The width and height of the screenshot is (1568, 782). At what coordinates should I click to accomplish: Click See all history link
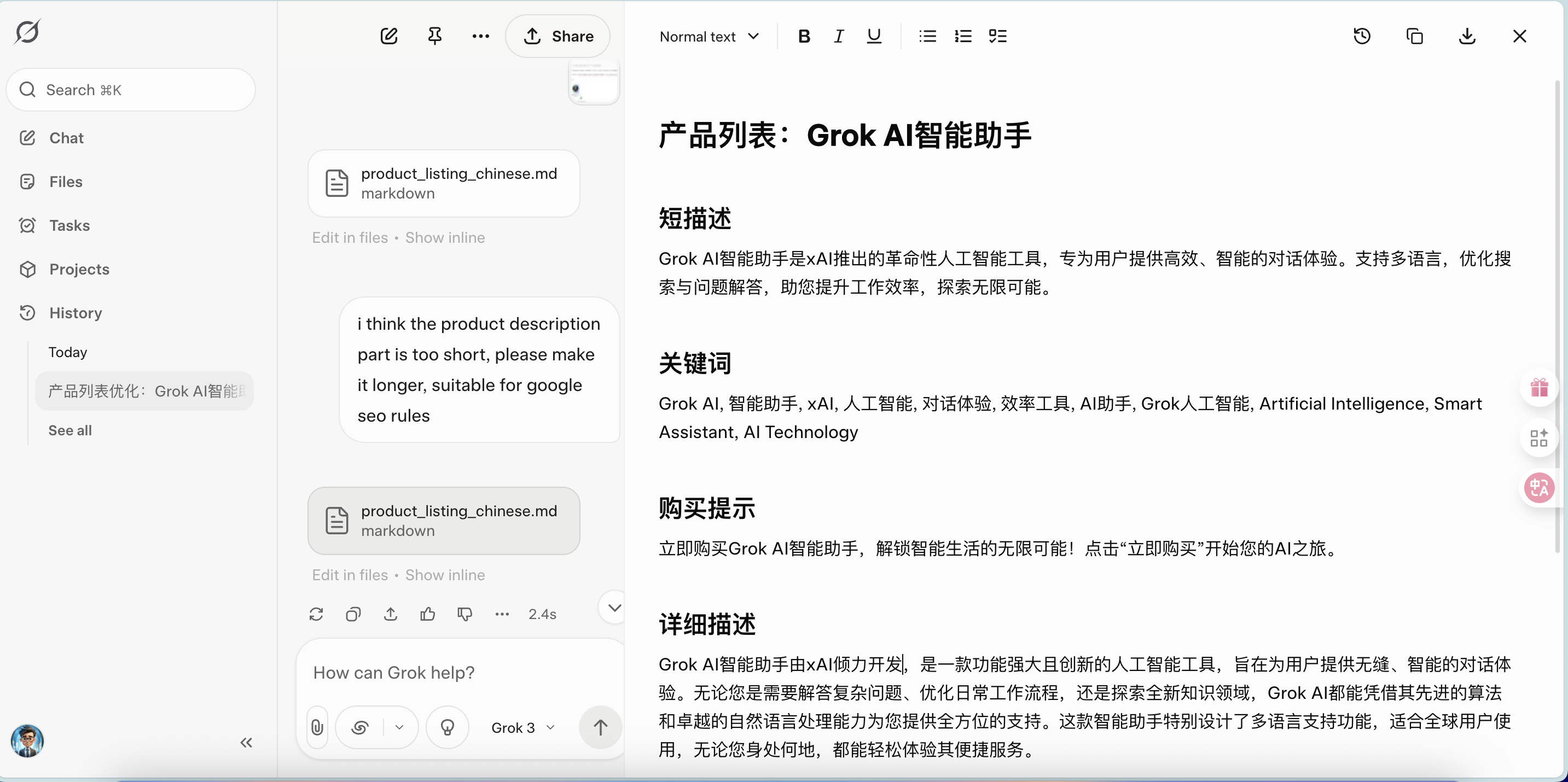(70, 431)
